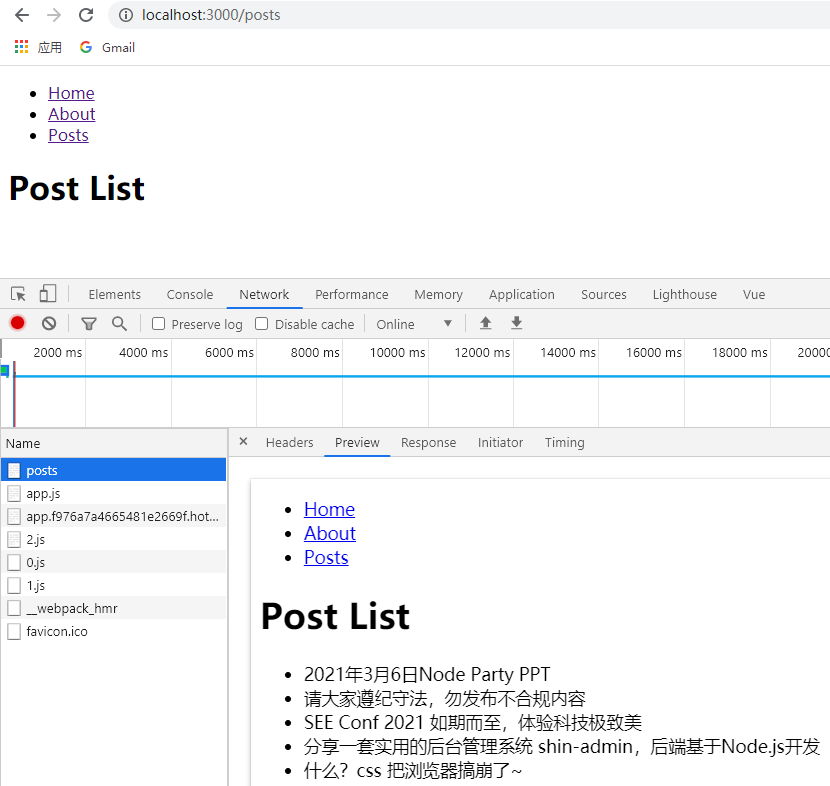Open the Memory tab
This screenshot has width=830, height=786.
[x=438, y=294]
